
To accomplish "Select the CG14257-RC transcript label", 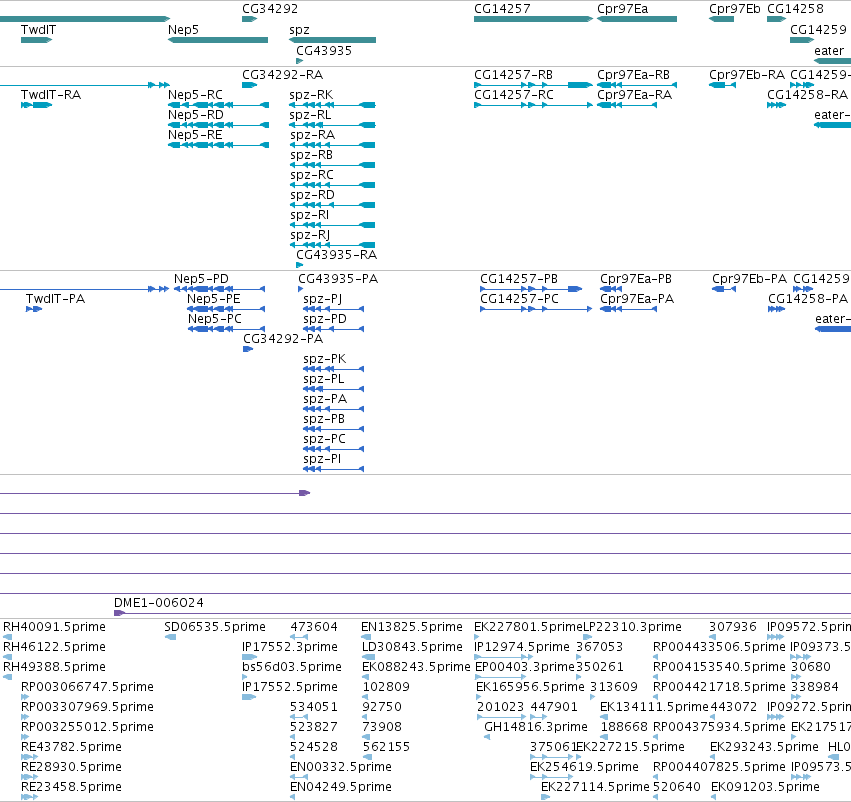I will (x=513, y=95).
